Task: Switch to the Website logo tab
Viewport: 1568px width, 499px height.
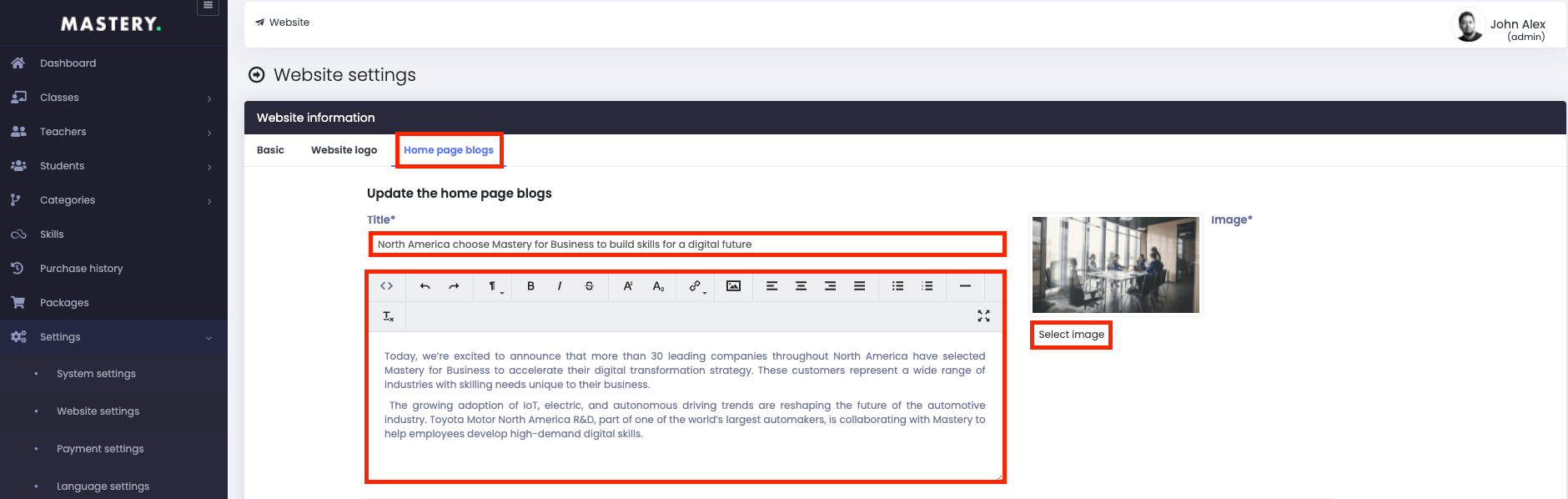Action: coord(344,150)
